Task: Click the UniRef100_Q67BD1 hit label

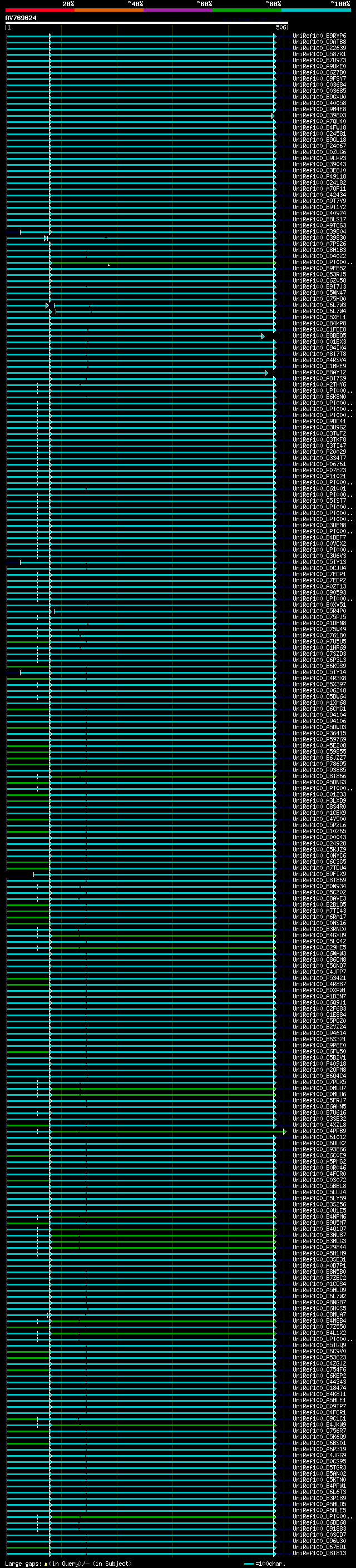Action: pos(319,1547)
